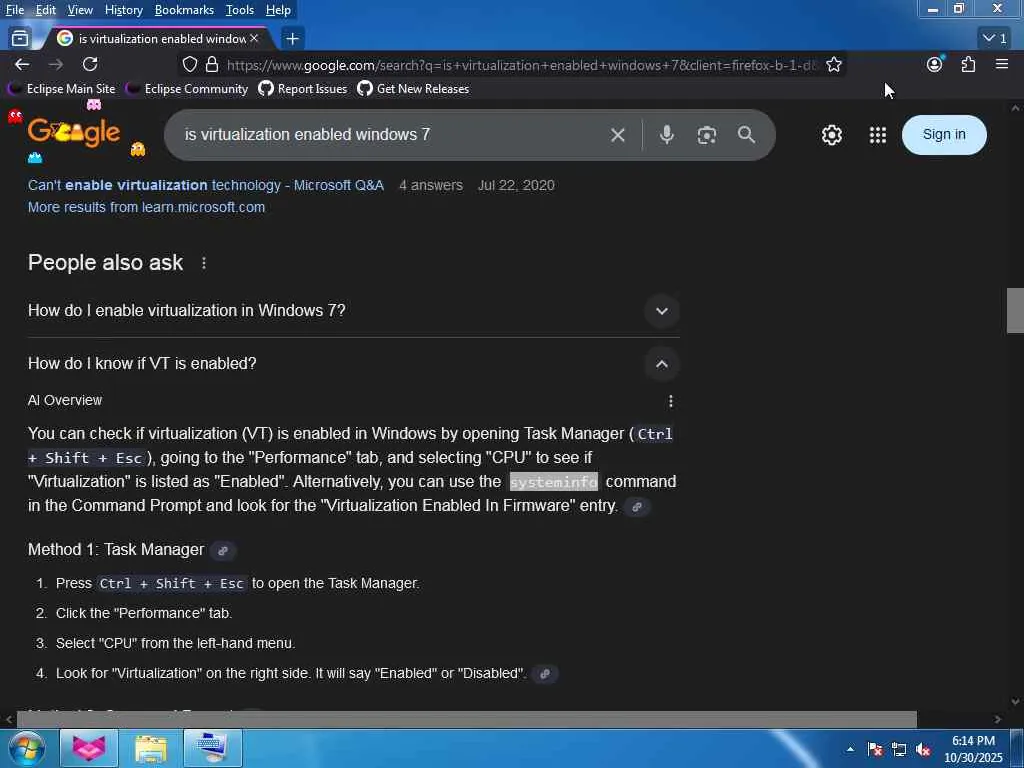Open Google apps grid
Viewport: 1024px width, 768px height.
[878, 135]
